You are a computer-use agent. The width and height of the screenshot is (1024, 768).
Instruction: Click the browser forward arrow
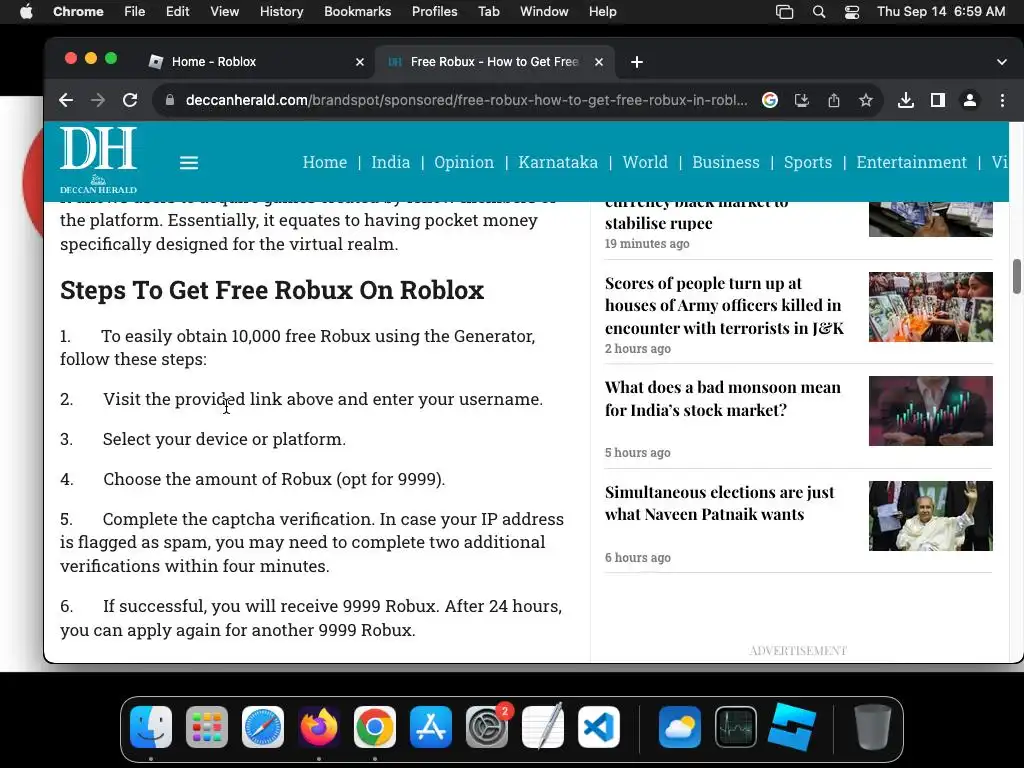[98, 100]
